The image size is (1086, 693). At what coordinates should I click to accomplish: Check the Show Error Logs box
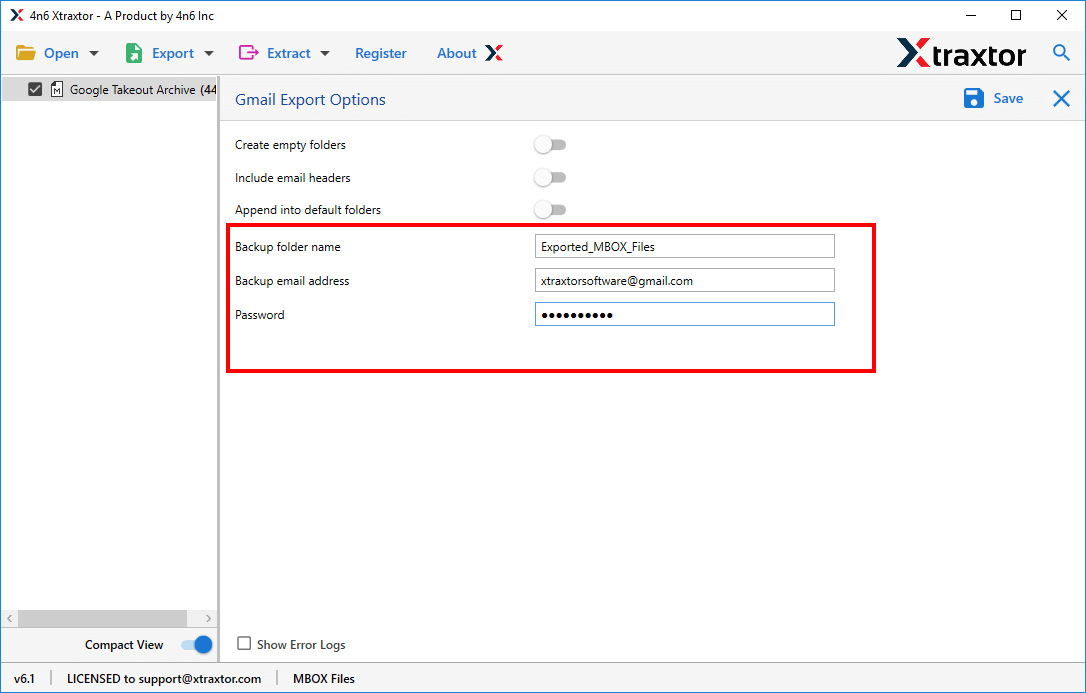[244, 644]
